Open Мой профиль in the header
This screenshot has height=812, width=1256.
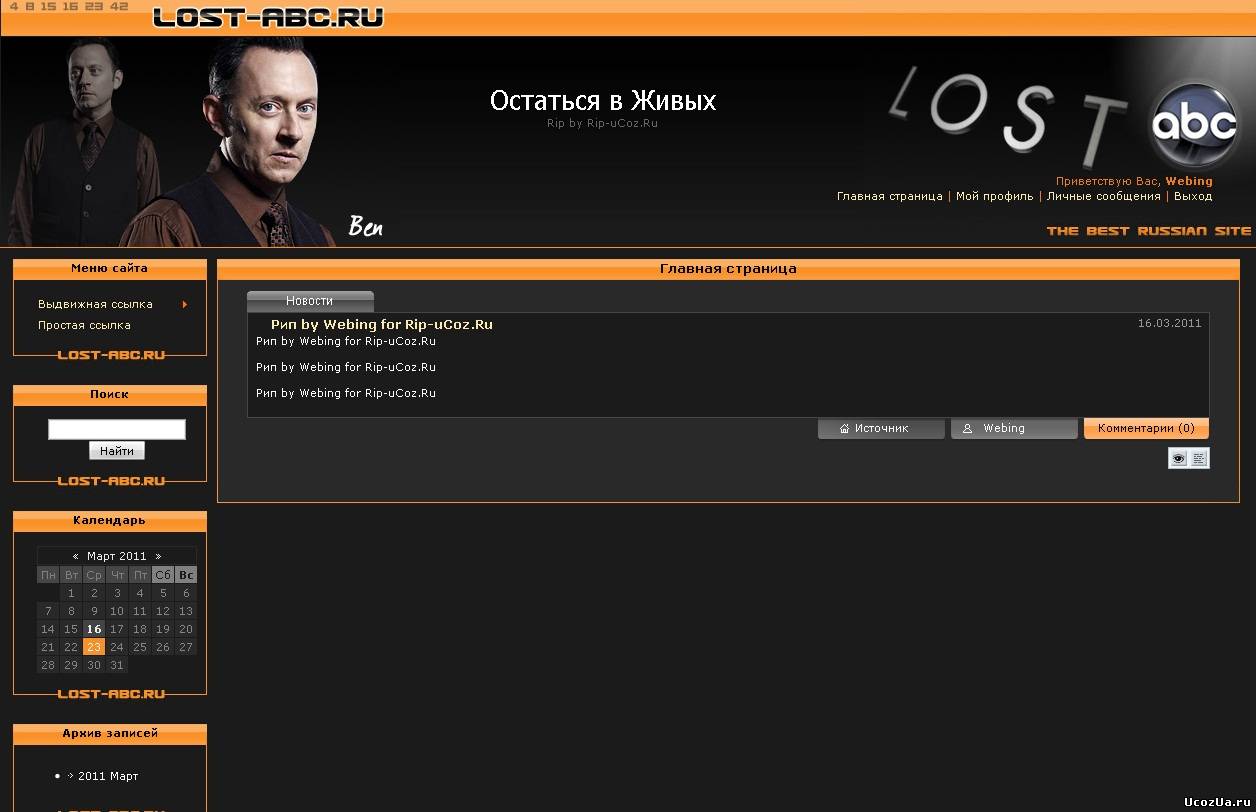[x=994, y=196]
